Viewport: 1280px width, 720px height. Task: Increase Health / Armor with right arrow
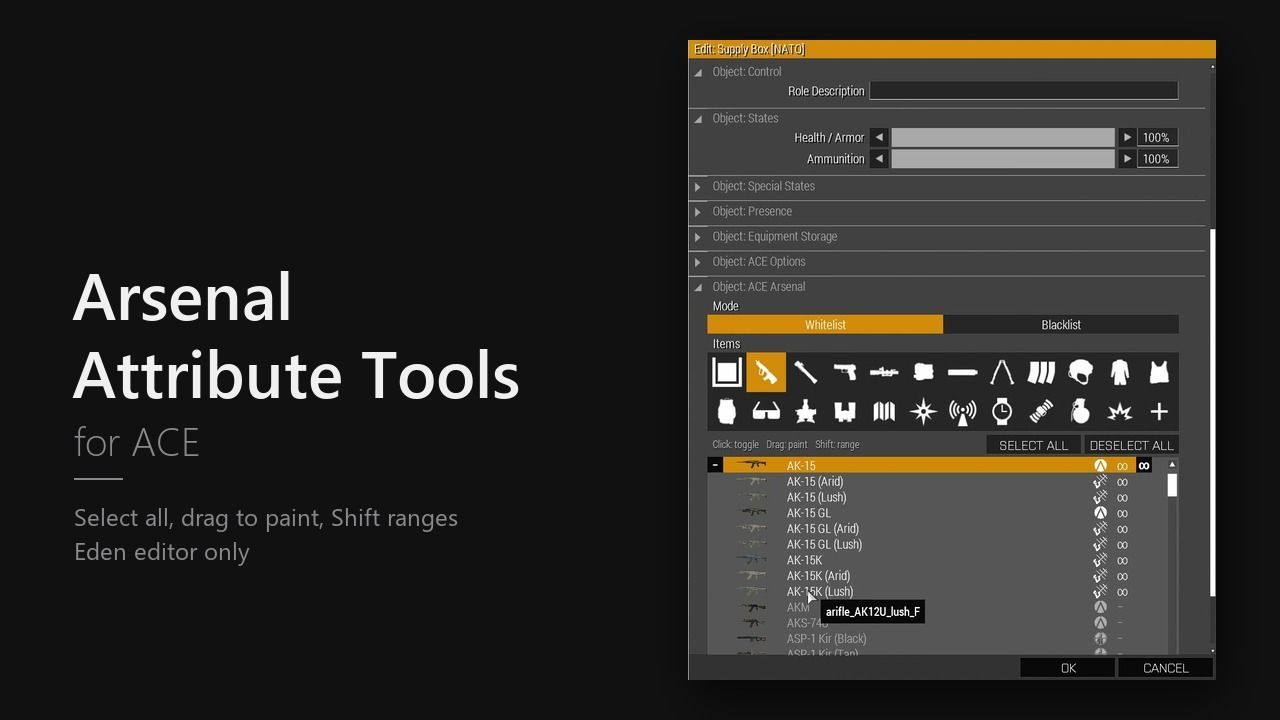click(x=1127, y=137)
